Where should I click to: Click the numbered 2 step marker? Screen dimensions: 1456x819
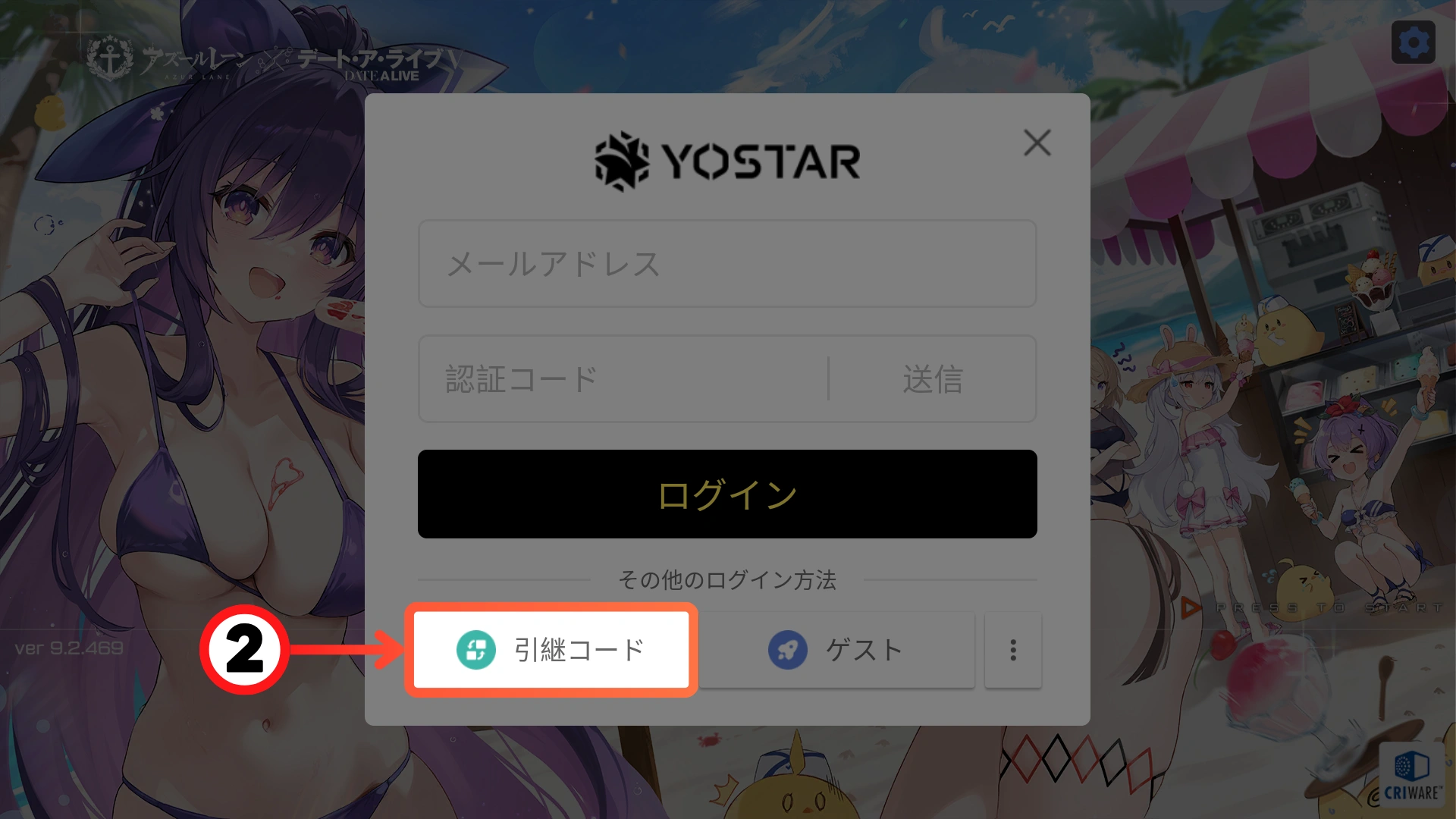click(244, 650)
